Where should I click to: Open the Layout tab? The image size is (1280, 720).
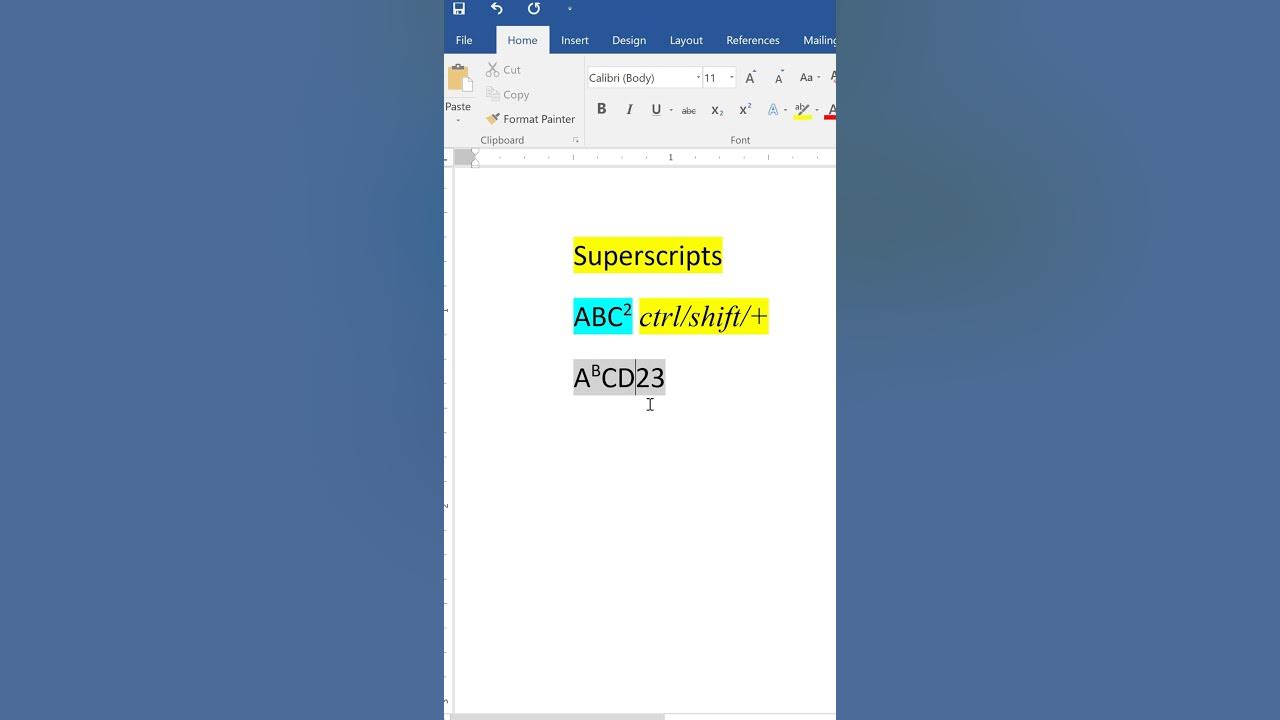(x=686, y=40)
